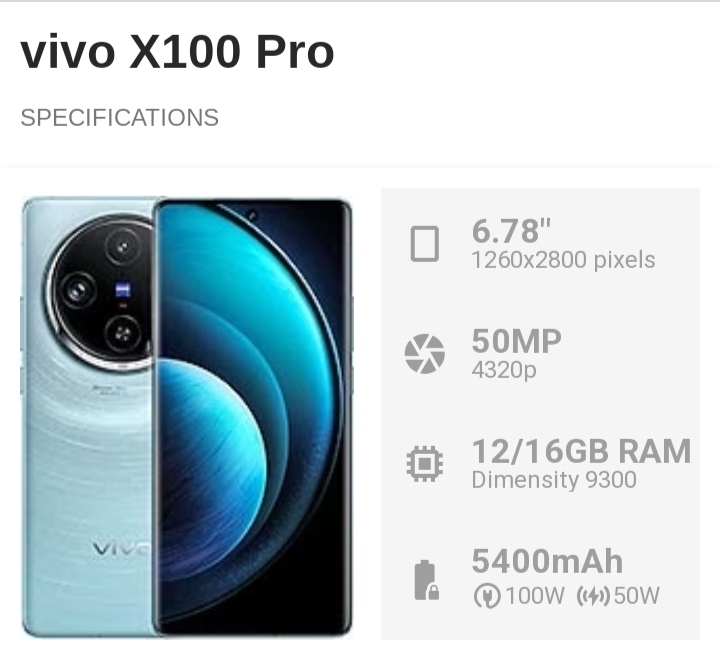This screenshot has width=720, height=656.
Task: Click the wired charging plug icon
Action: pyautogui.click(x=487, y=596)
